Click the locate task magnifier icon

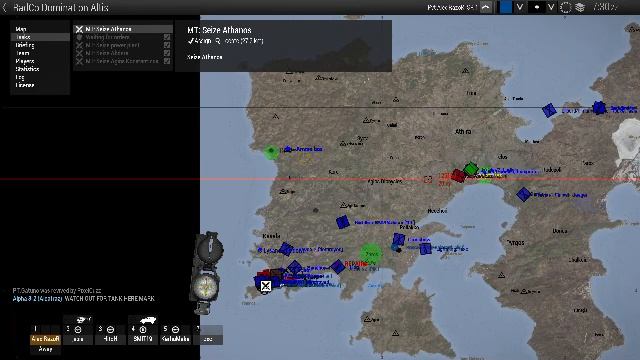click(218, 41)
